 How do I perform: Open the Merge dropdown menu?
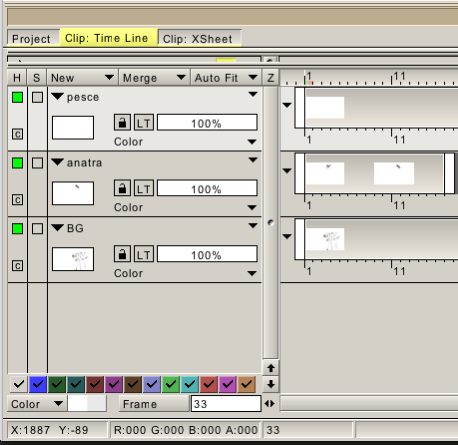[154, 78]
